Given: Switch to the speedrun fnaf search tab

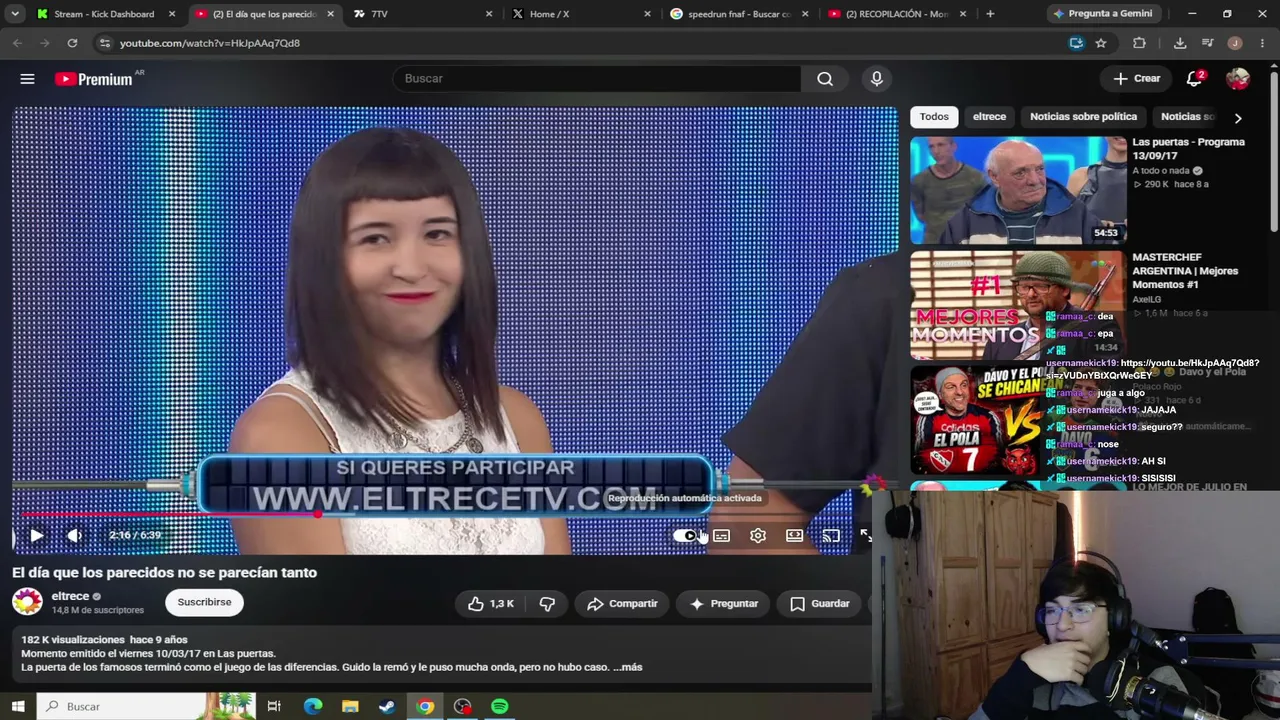Looking at the screenshot, I should (x=739, y=14).
